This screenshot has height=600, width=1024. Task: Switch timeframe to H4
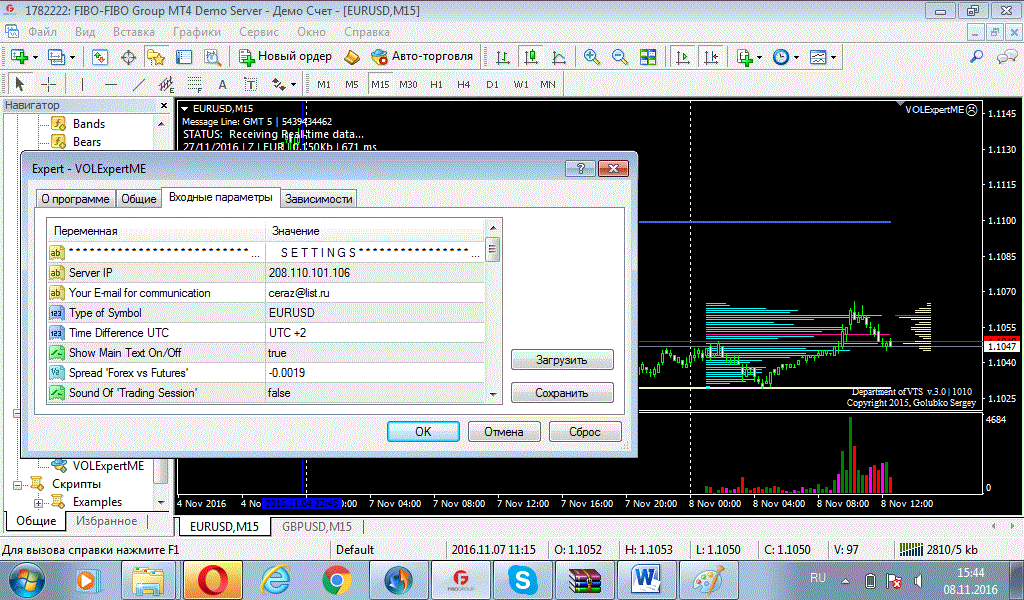pos(464,84)
